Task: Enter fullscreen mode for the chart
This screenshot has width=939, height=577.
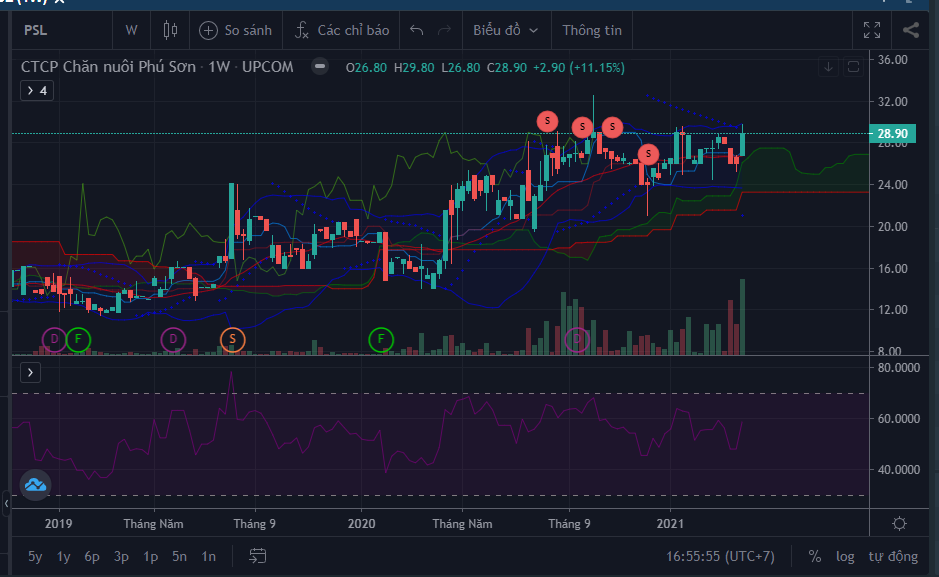Action: pyautogui.click(x=872, y=30)
